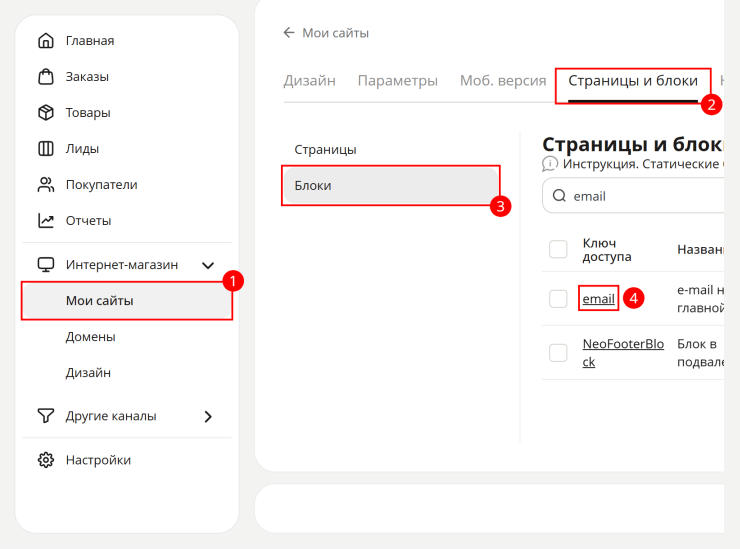The image size is (740, 549).
Task: Select Лиды in the sidebar
Action: click(127, 149)
